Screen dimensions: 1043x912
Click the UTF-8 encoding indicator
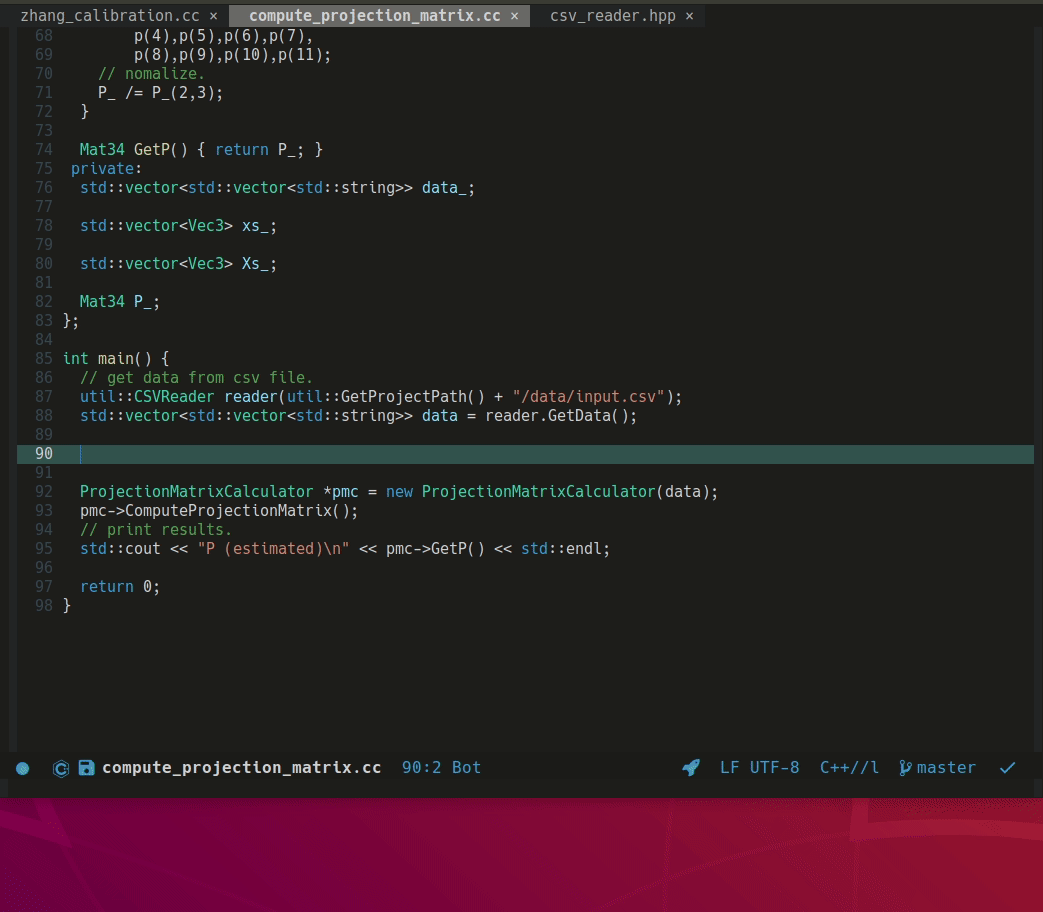[x=774, y=768]
